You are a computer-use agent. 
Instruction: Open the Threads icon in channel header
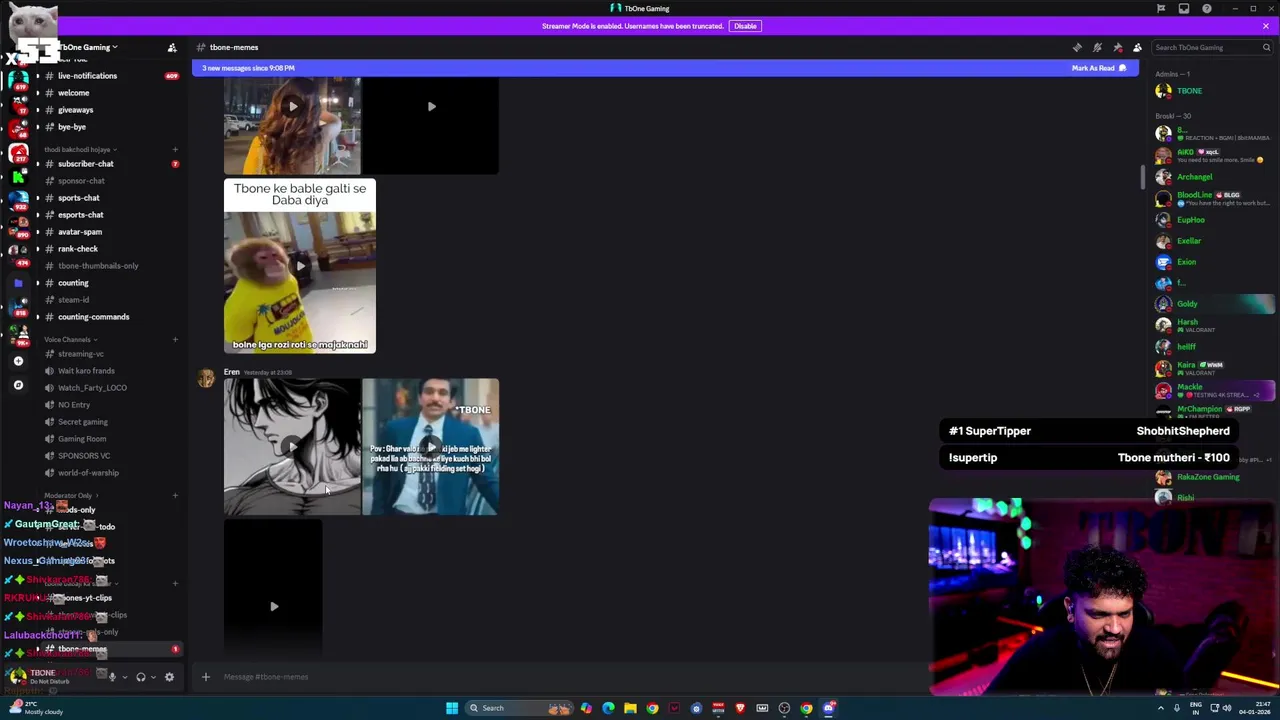click(1077, 47)
